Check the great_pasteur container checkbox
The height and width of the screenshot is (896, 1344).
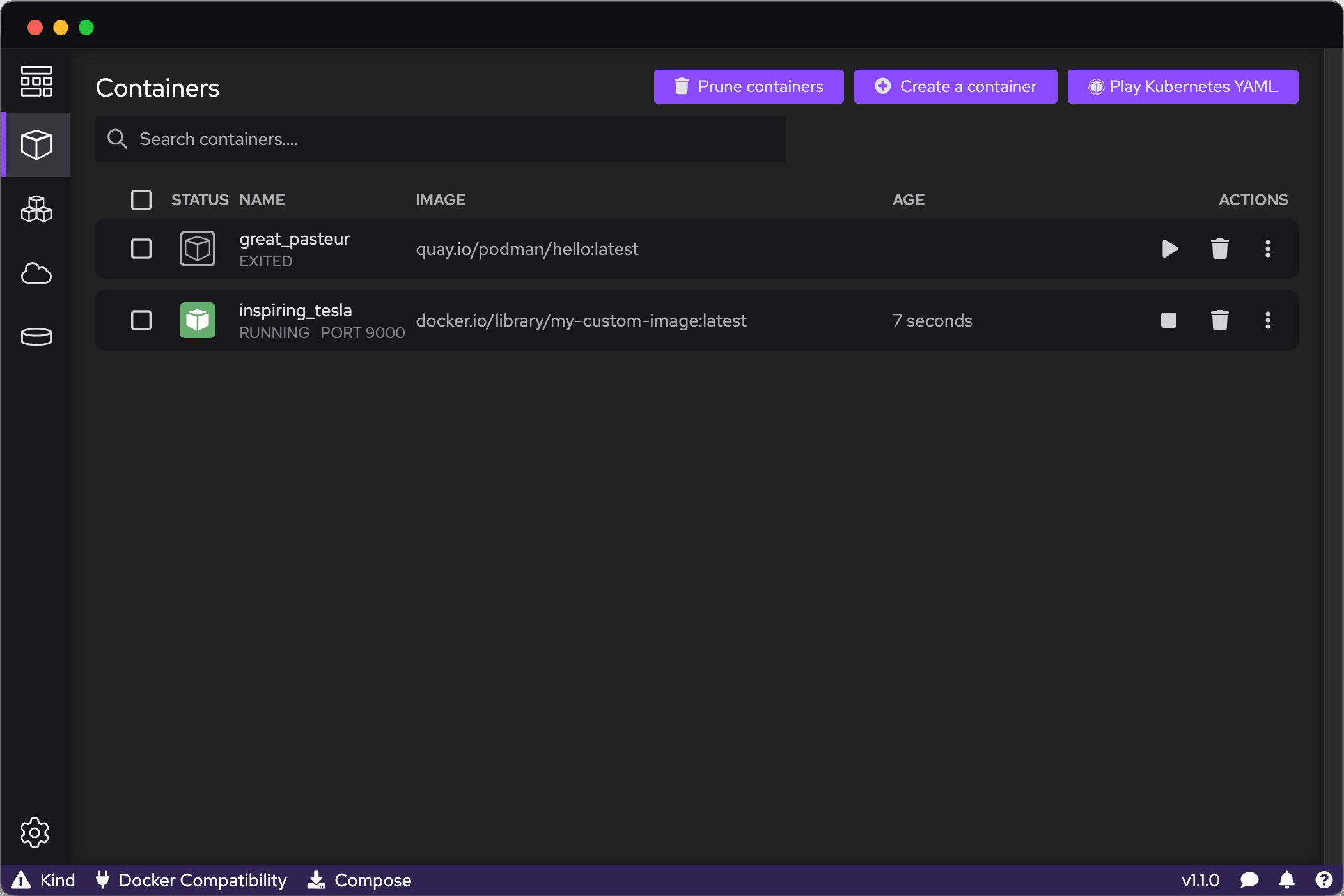coord(141,249)
